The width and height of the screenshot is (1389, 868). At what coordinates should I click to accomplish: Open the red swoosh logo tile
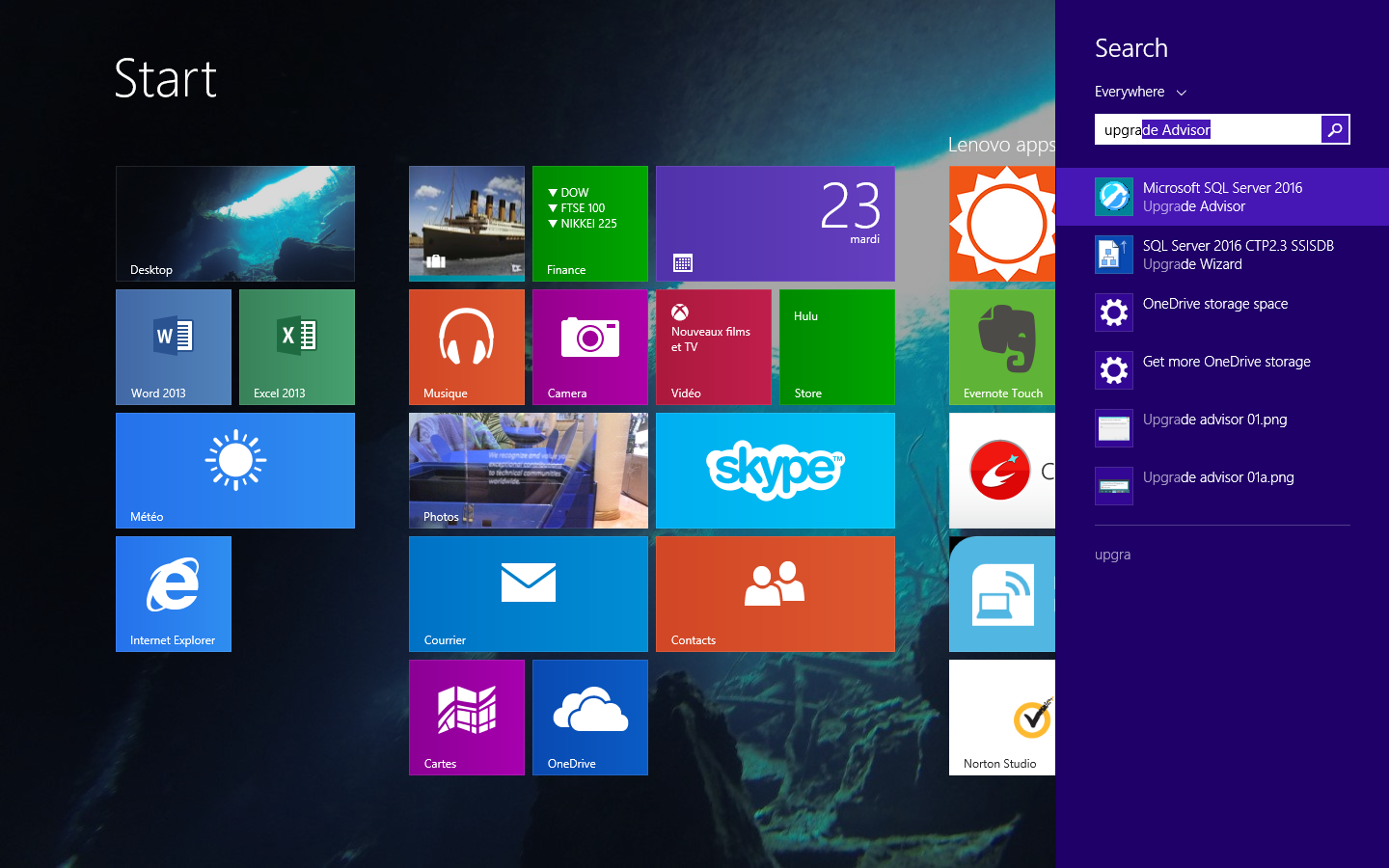[x=1002, y=471]
